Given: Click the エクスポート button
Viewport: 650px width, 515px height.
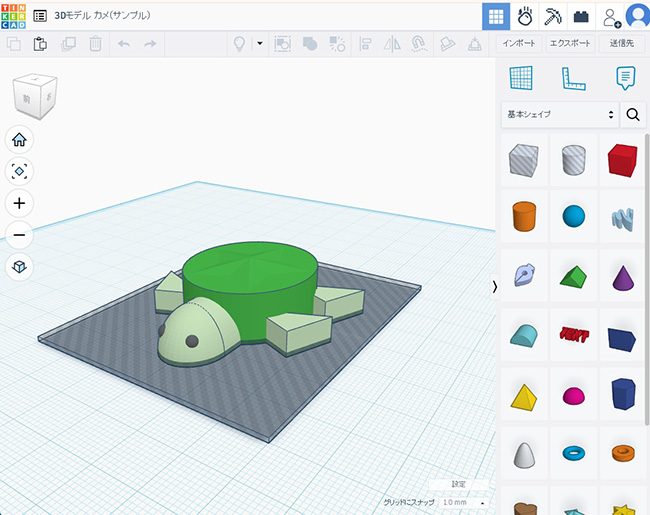Looking at the screenshot, I should click(x=570, y=43).
